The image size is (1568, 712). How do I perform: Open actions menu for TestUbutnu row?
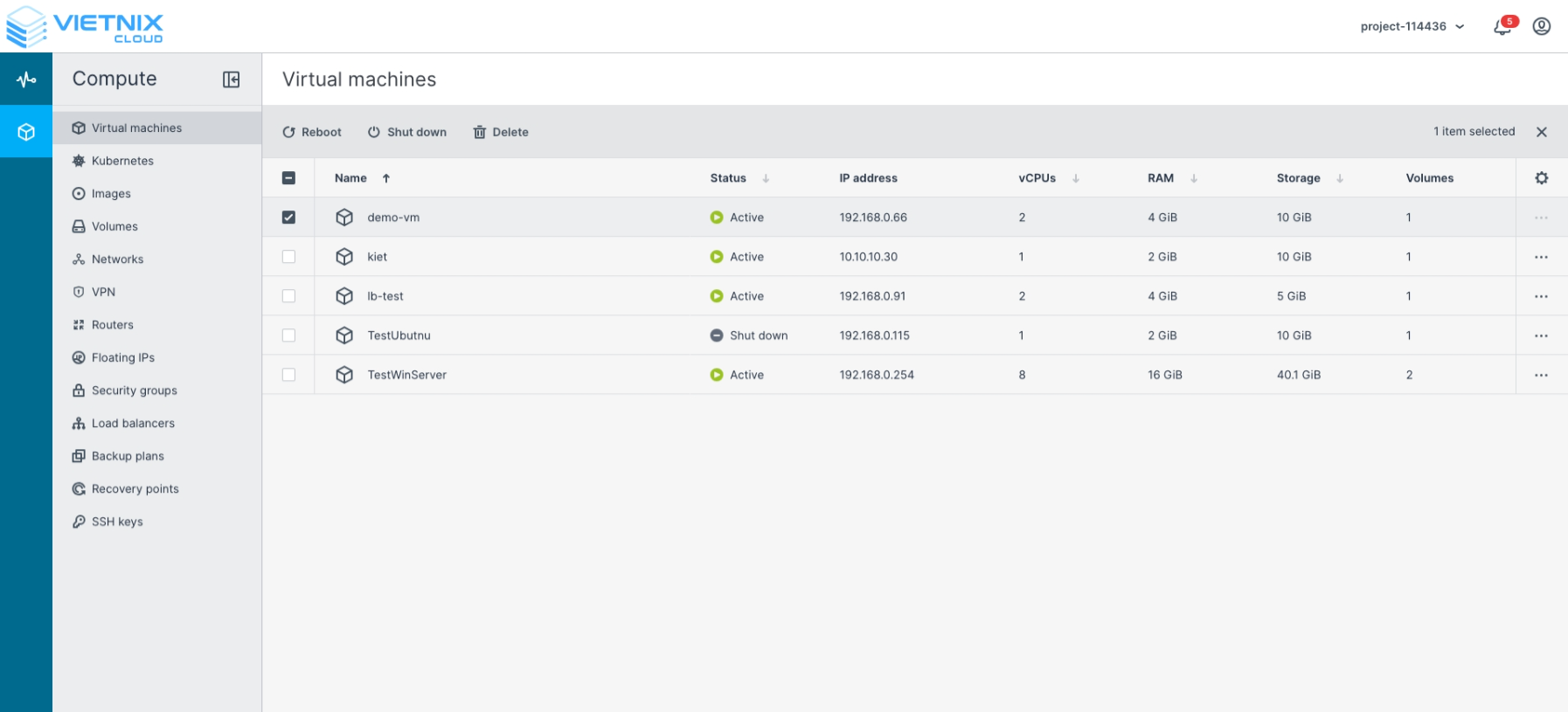[x=1541, y=335]
